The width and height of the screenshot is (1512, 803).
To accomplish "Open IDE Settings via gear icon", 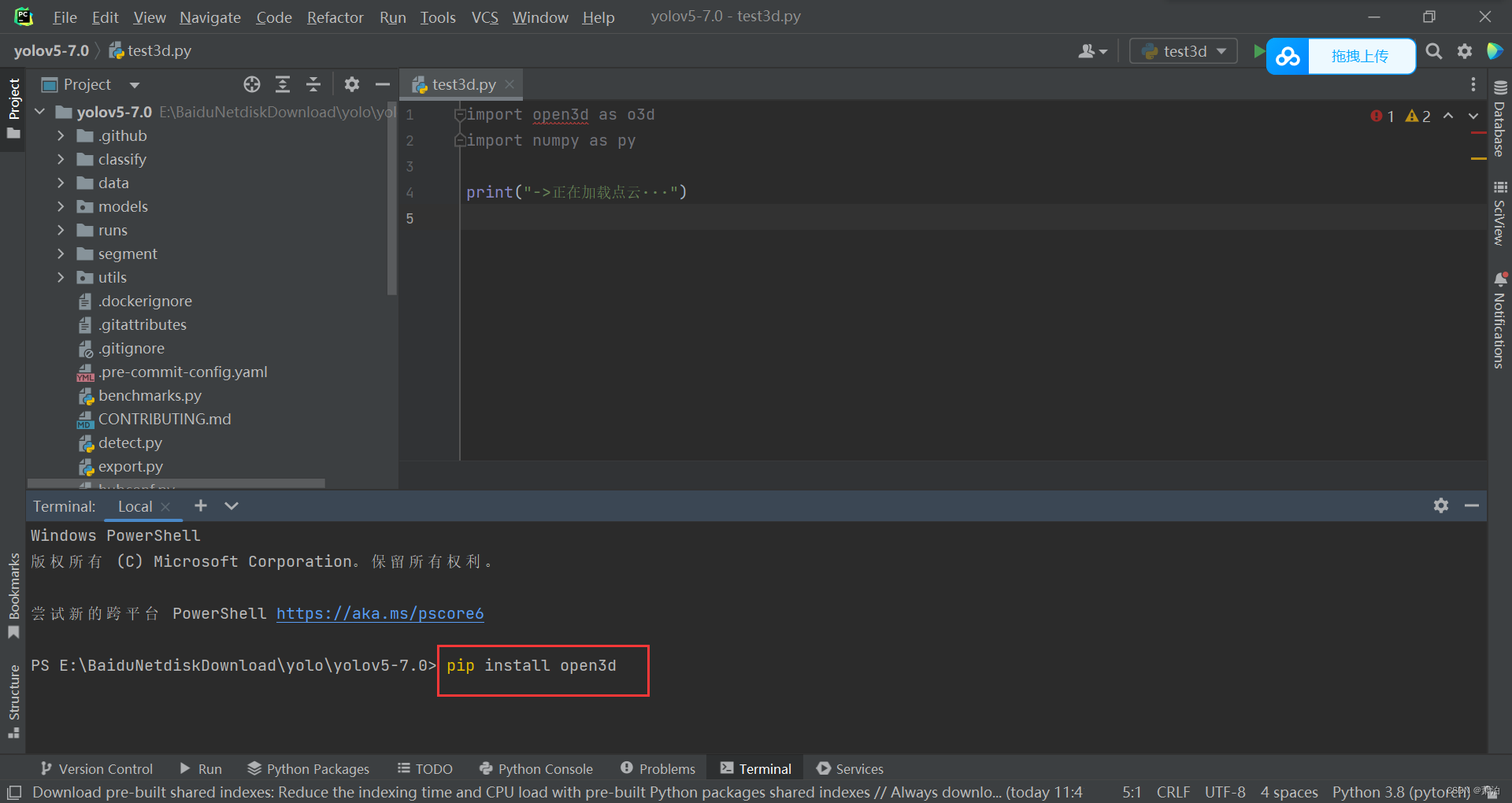I will click(x=1465, y=50).
